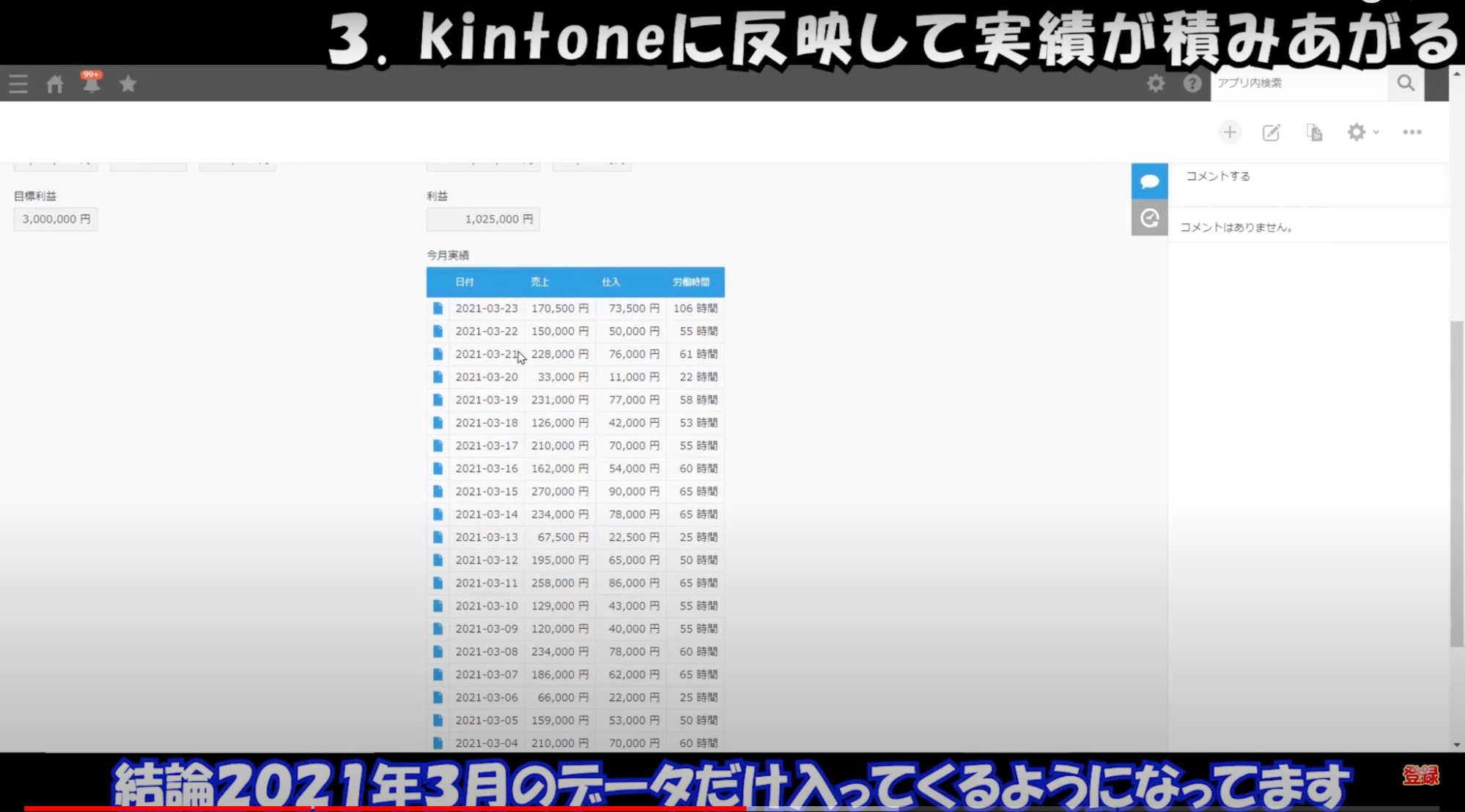
Task: Expand the app settings gear dropdown
Action: (x=1362, y=133)
